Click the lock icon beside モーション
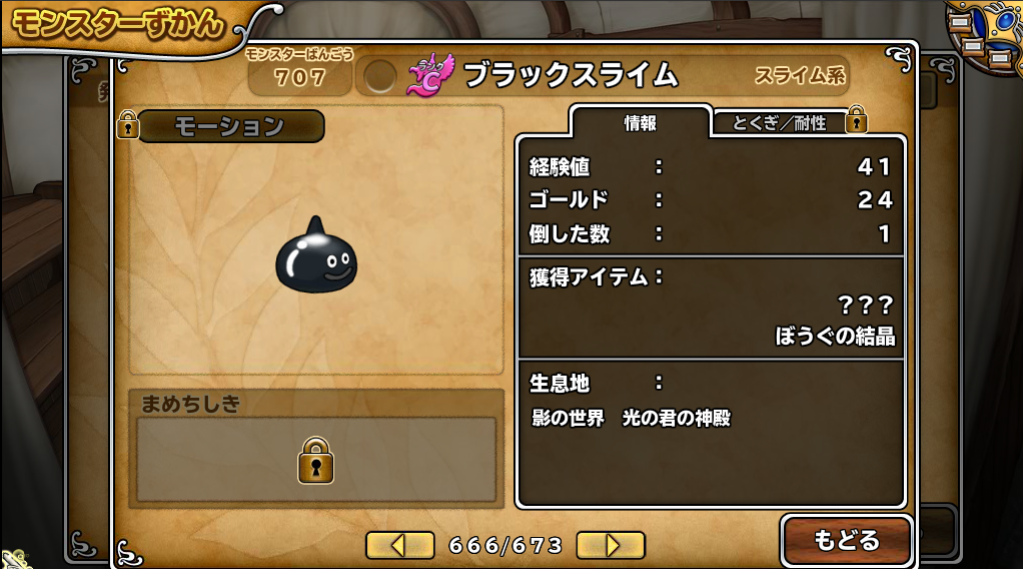Image resolution: width=1023 pixels, height=569 pixels. click(128, 124)
